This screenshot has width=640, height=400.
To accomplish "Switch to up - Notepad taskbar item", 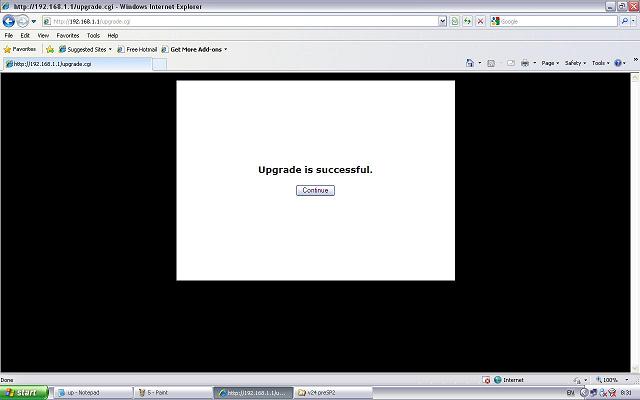I will point(93,393).
